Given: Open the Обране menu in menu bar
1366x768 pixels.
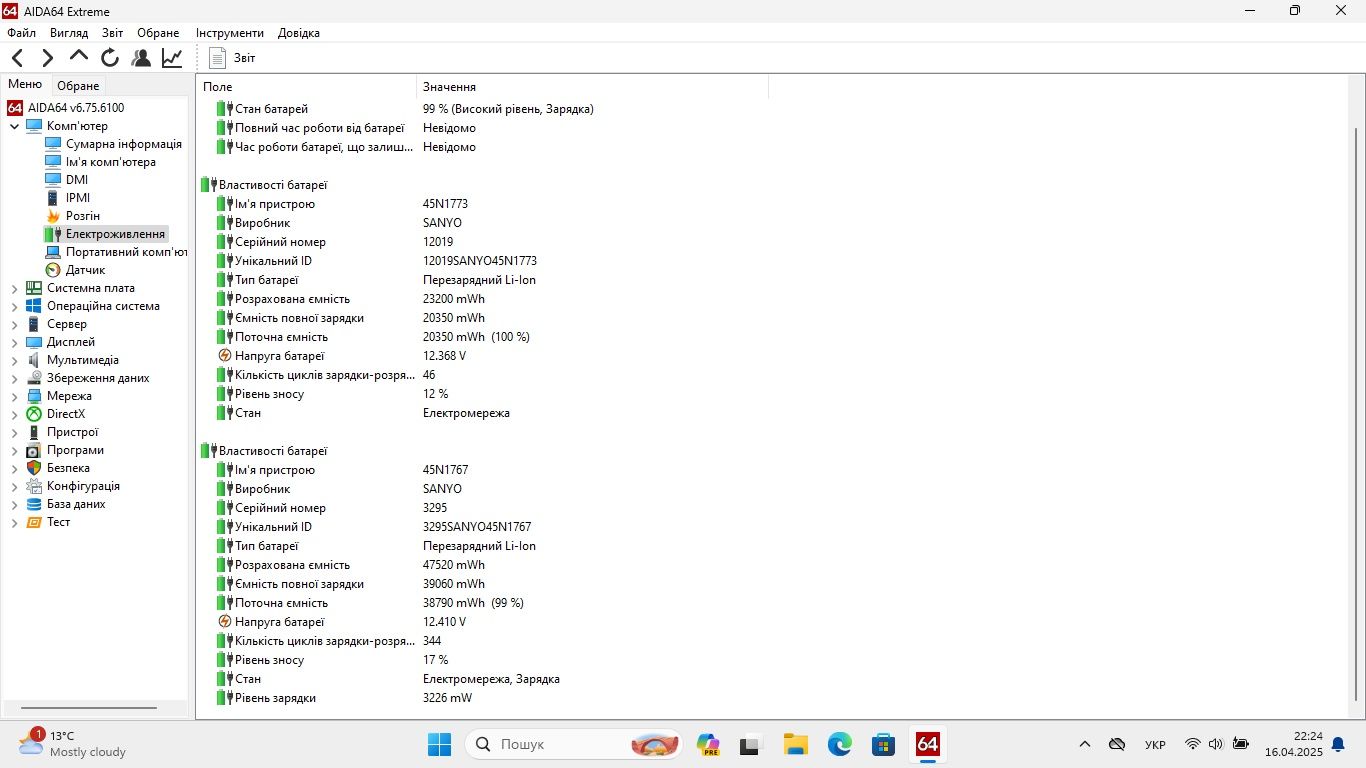Looking at the screenshot, I should coord(158,33).
